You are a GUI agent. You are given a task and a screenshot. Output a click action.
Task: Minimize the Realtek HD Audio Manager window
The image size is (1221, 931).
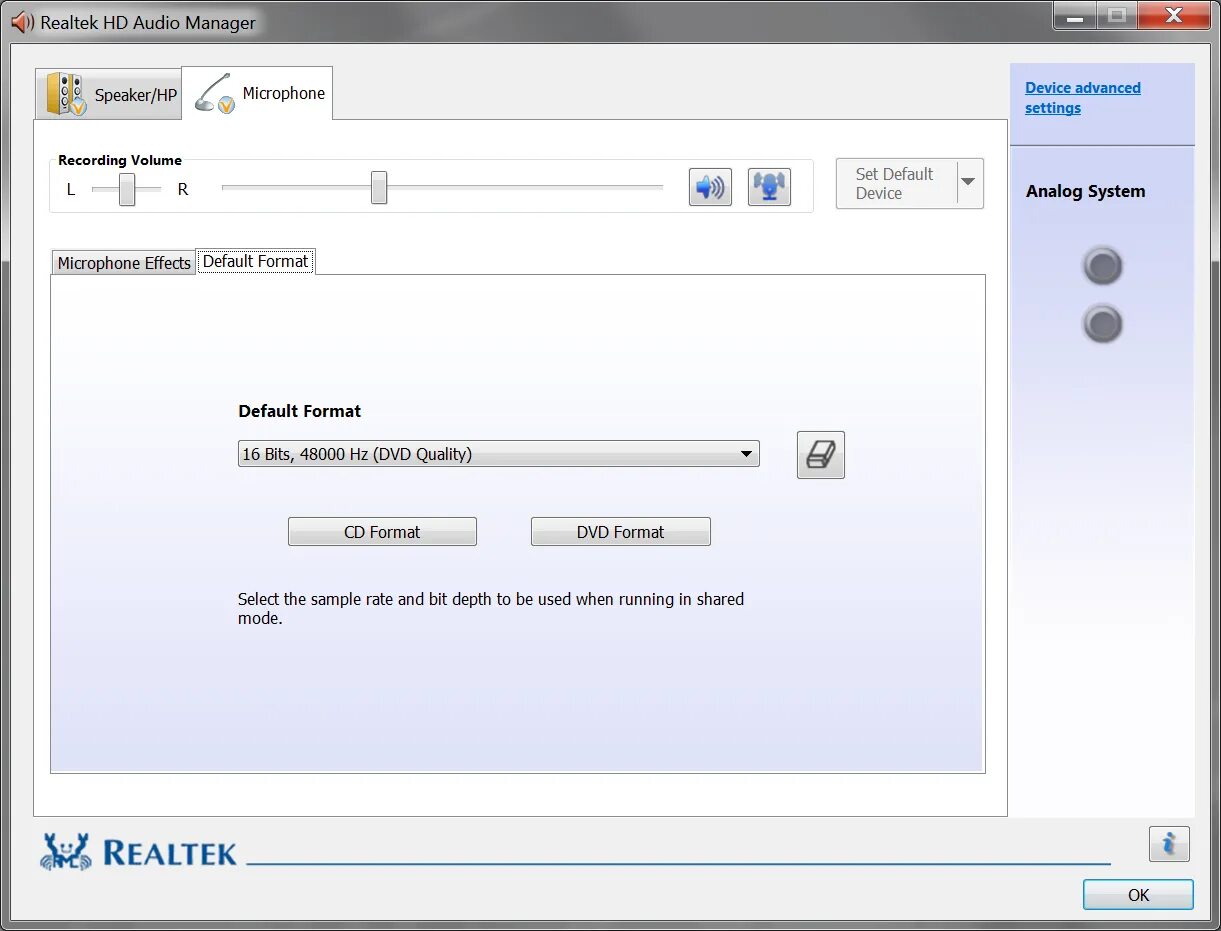1074,16
